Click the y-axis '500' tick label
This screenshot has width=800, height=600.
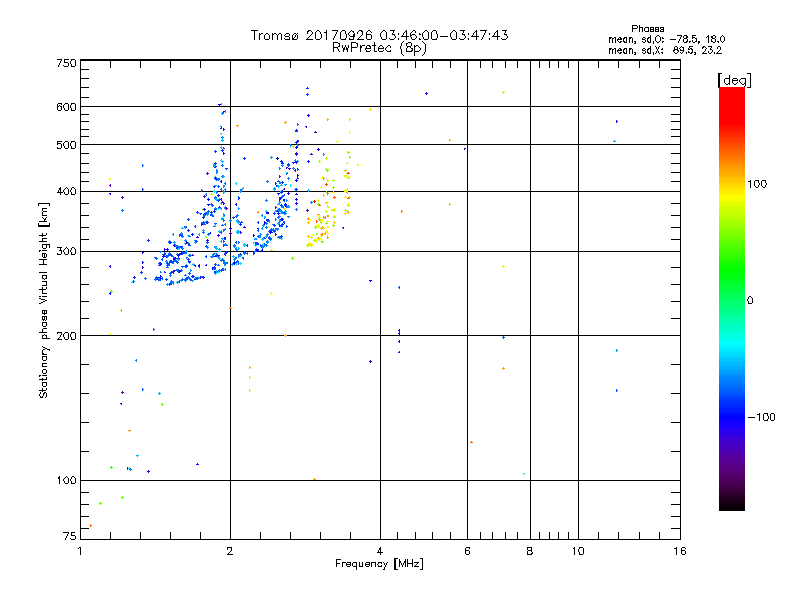(67, 145)
